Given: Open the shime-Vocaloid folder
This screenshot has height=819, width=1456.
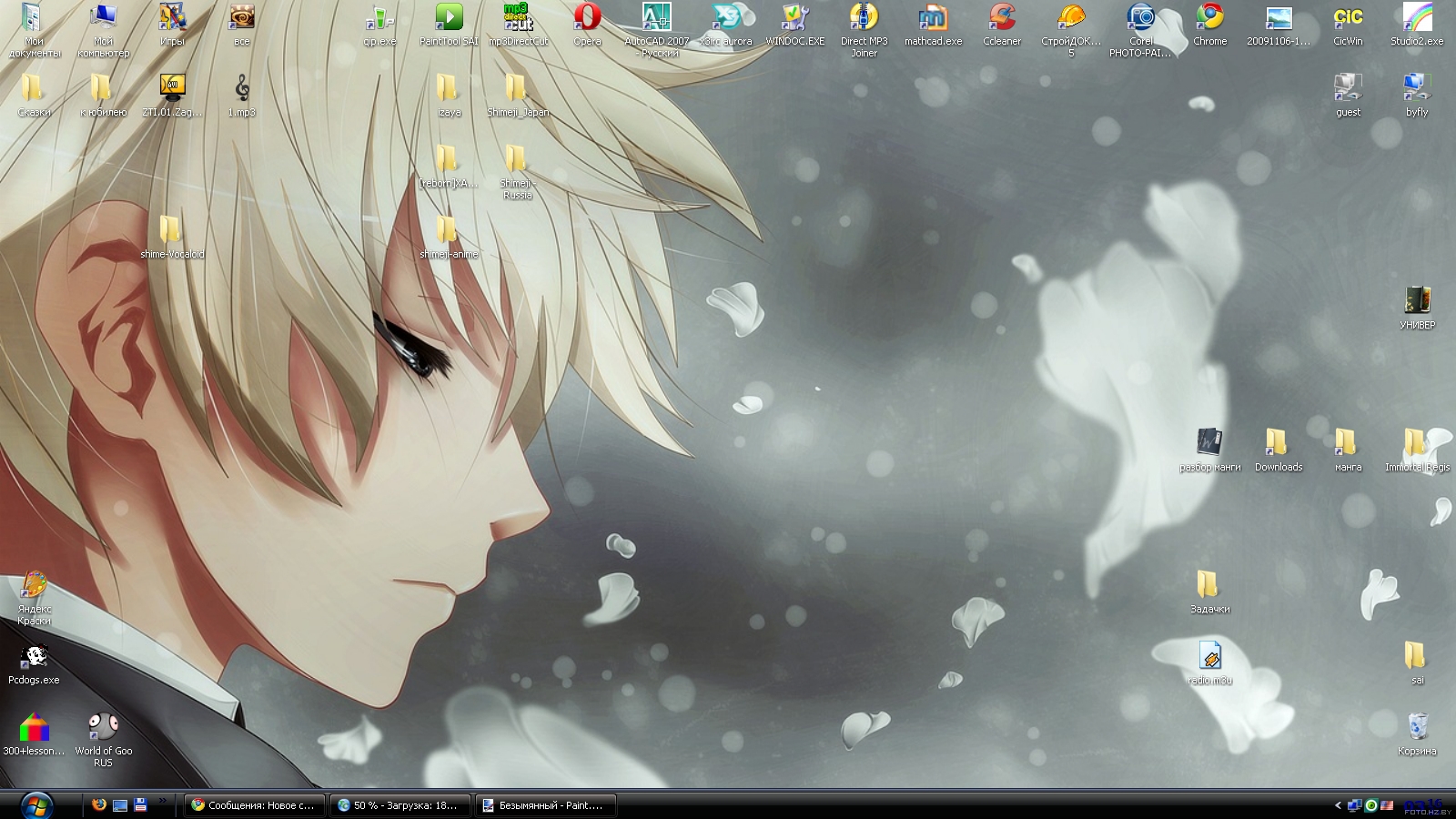Looking at the screenshot, I should [x=172, y=238].
